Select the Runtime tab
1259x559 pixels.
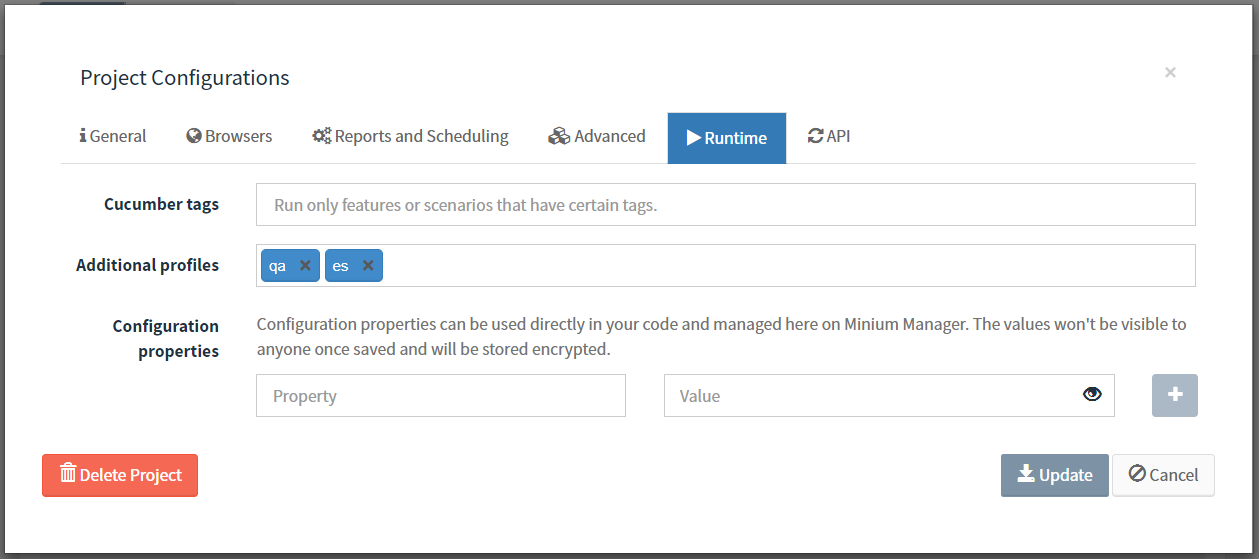[727, 138]
